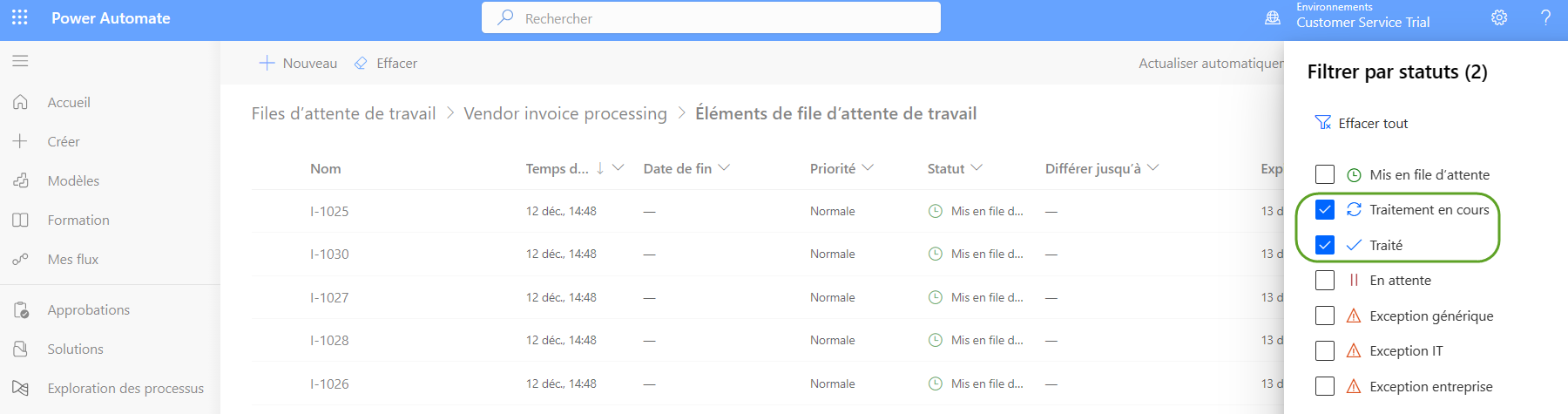Open the settings gear icon
The width and height of the screenshot is (1568, 414).
tap(1499, 17)
